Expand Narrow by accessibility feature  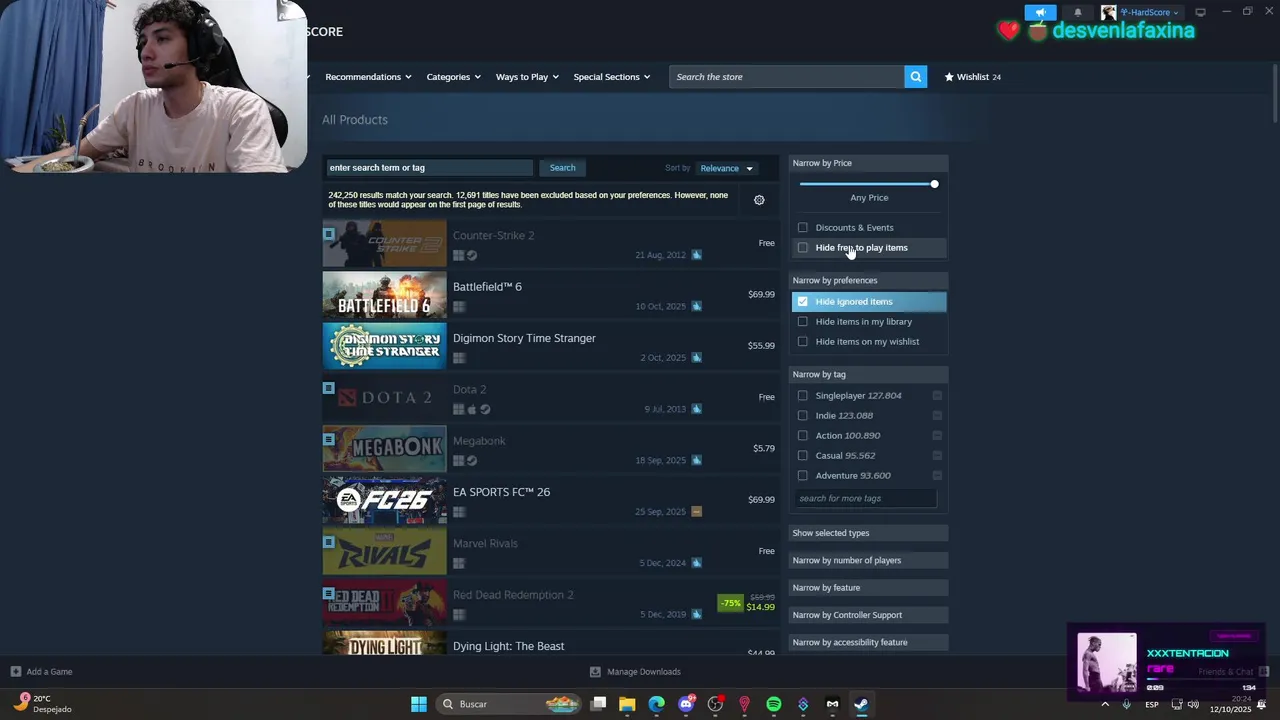point(869,642)
